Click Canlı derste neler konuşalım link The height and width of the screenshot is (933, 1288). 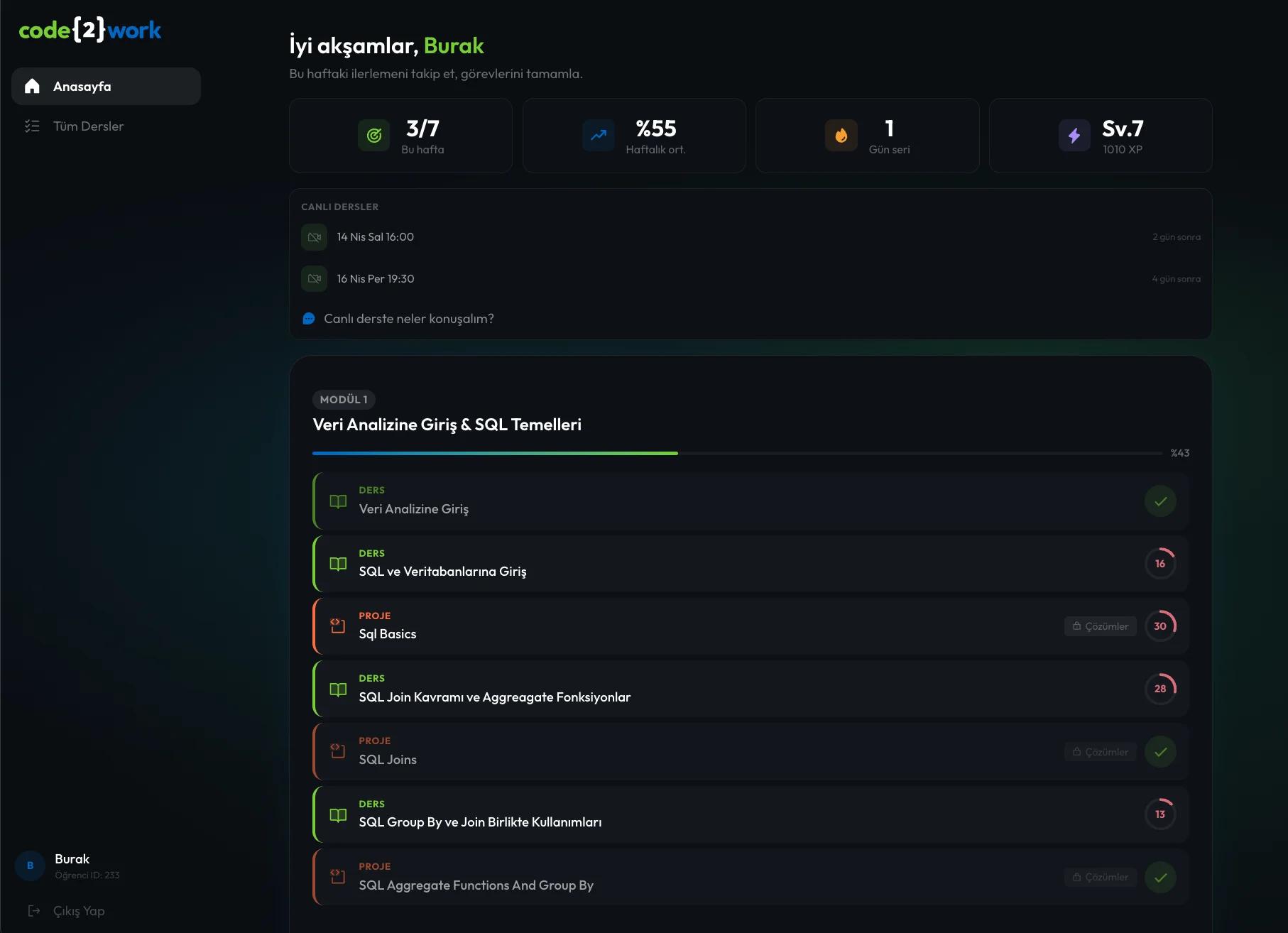[x=408, y=319]
